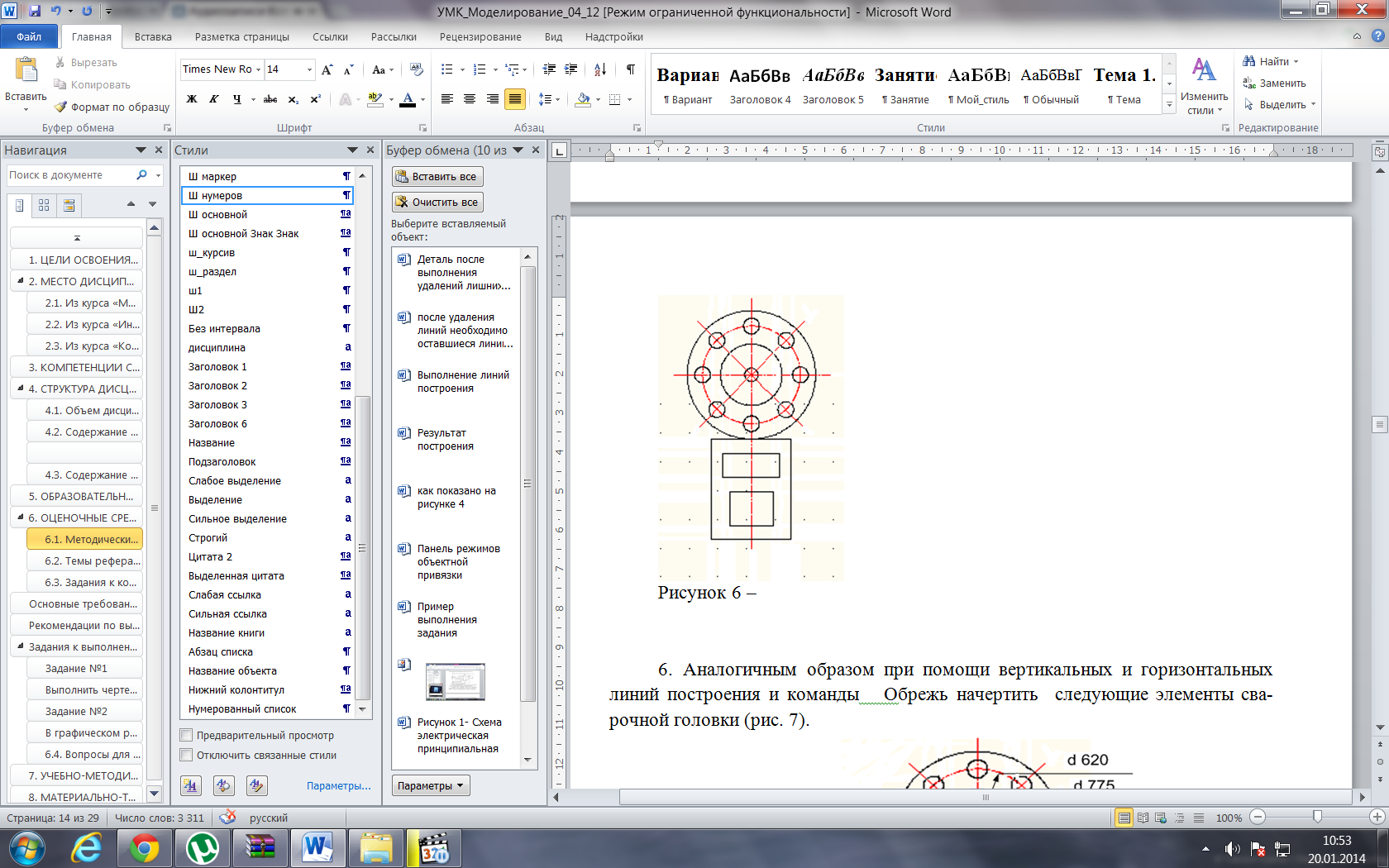Click New Style icon in Styles pane
The width and height of the screenshot is (1389, 868).
coord(191,785)
